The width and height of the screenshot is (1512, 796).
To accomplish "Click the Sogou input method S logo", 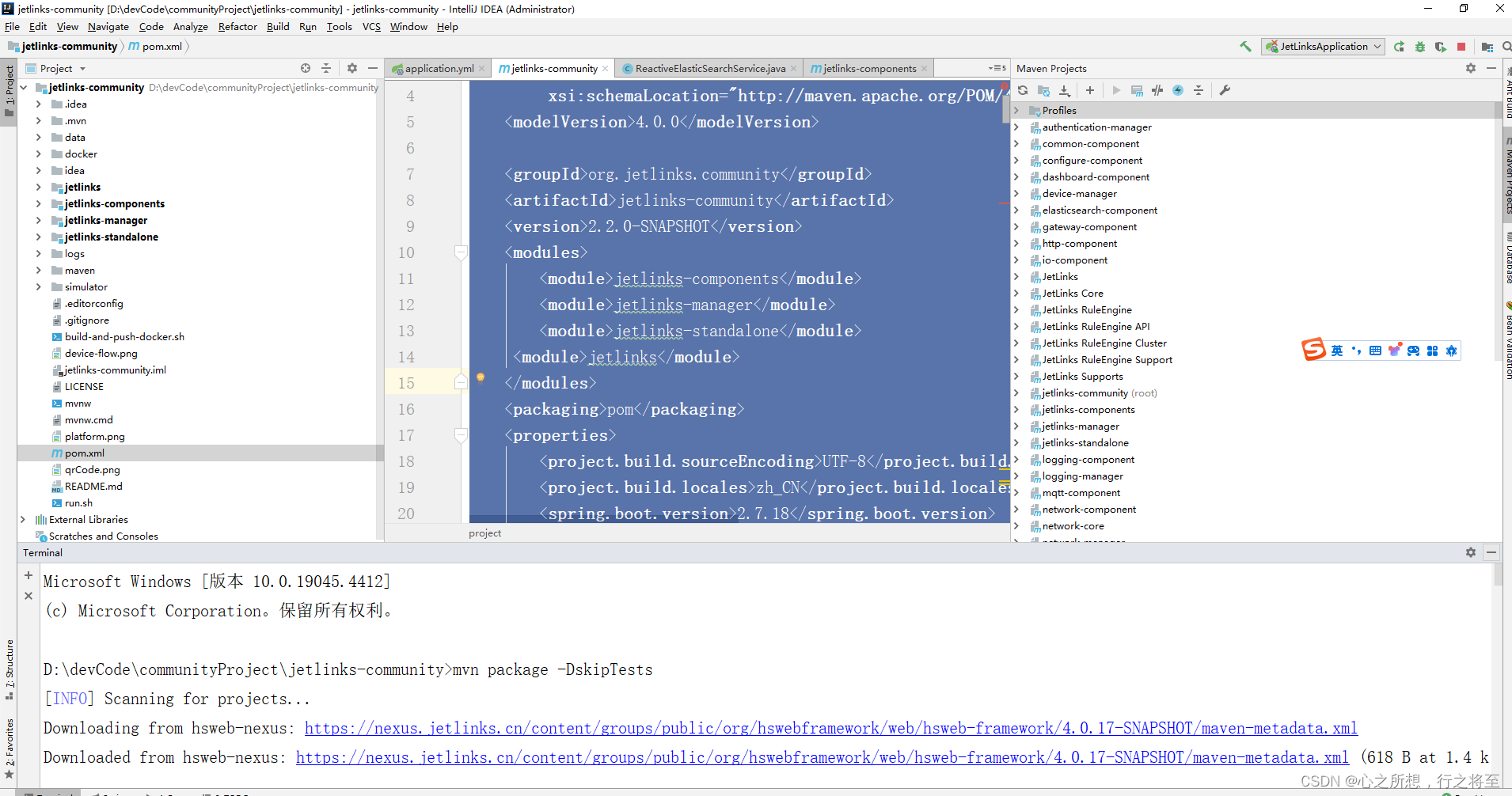I will point(1314,349).
